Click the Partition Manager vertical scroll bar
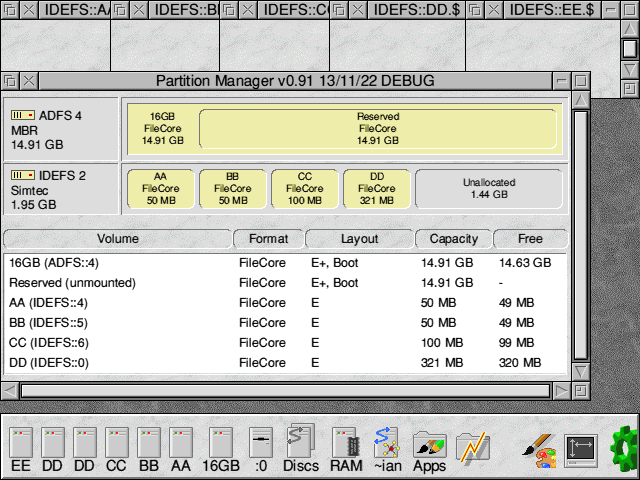The width and height of the screenshot is (640, 480). [x=580, y=236]
